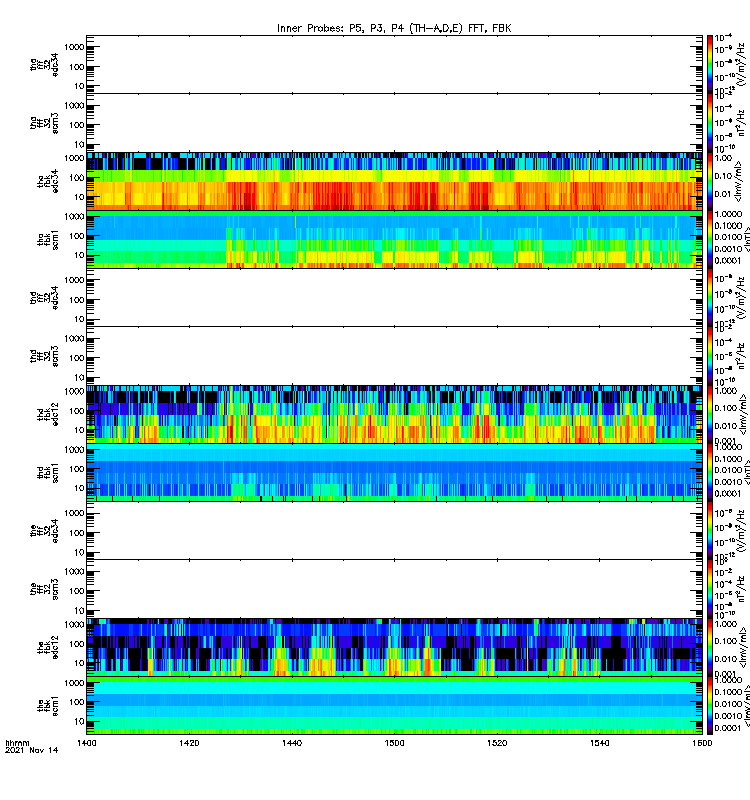The height and width of the screenshot is (800, 750).
Task: Click color bar beside thd fbk scm1 panel
Action: 710,472
